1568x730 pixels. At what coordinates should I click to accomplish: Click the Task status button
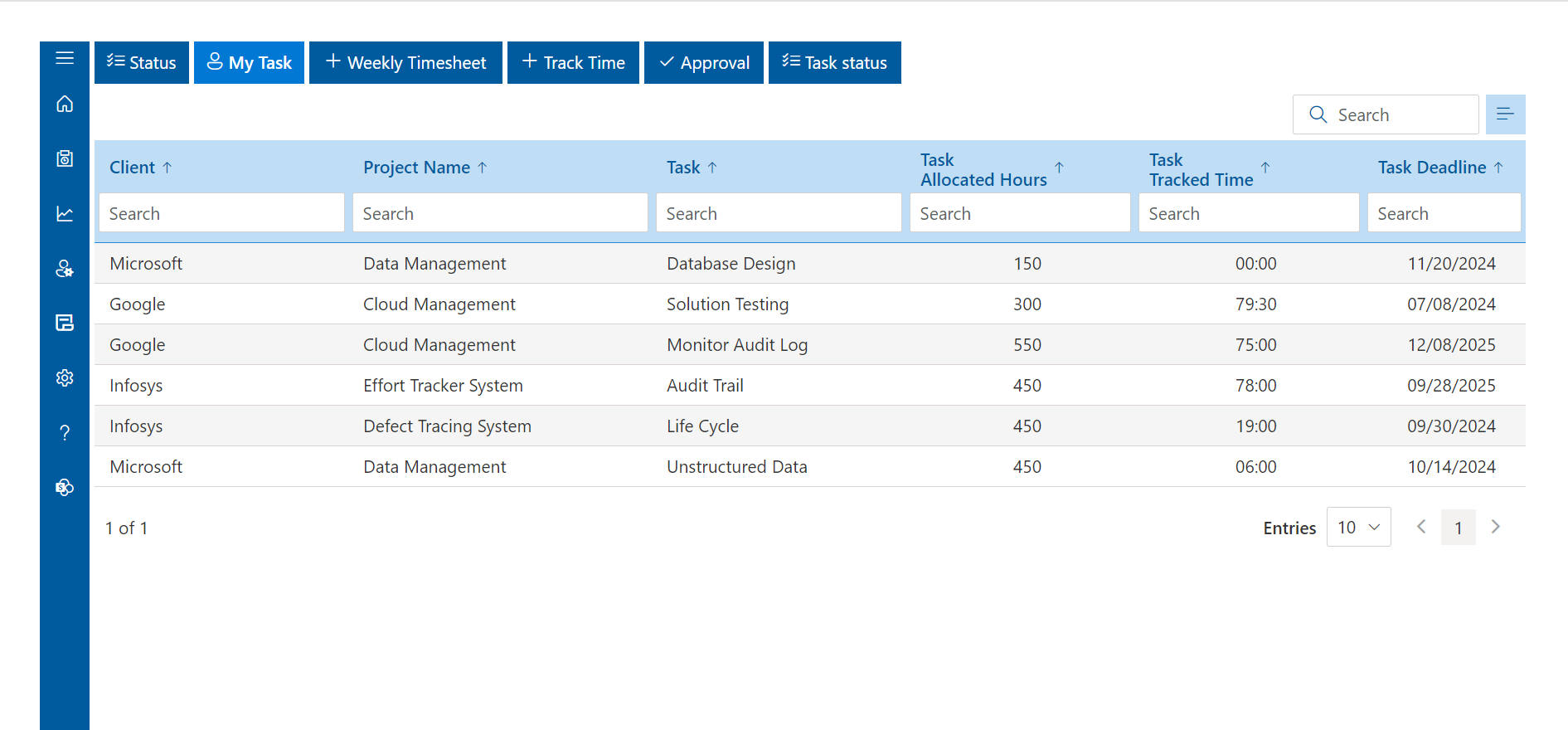[x=834, y=63]
